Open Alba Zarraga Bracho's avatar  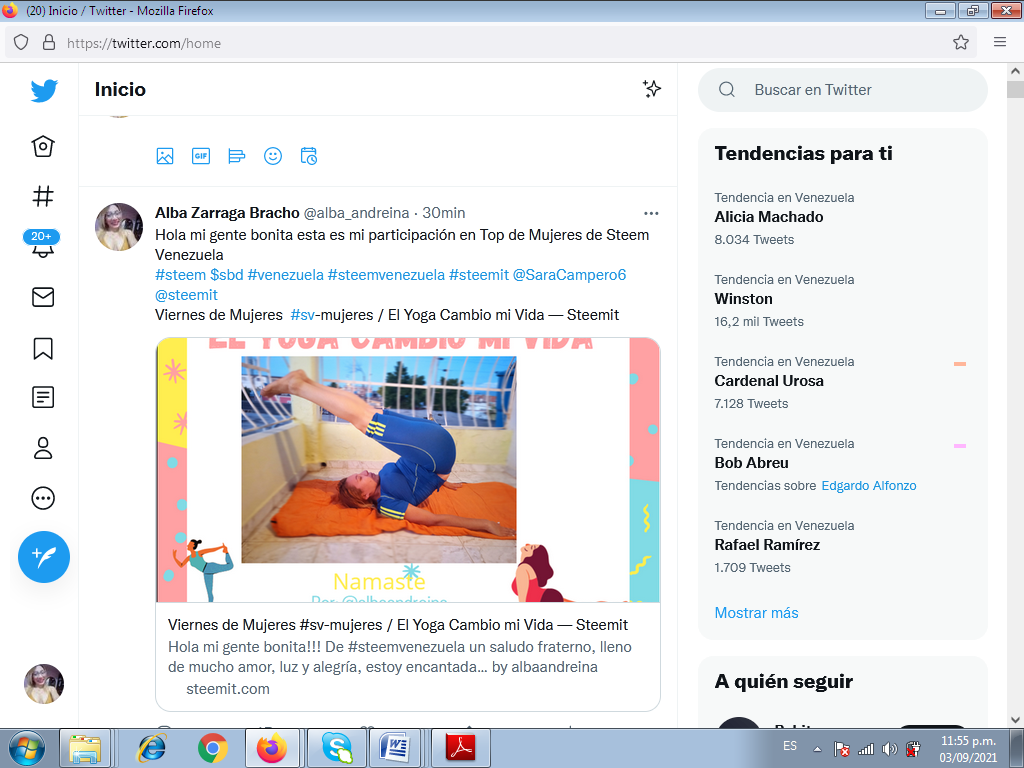[x=119, y=227]
